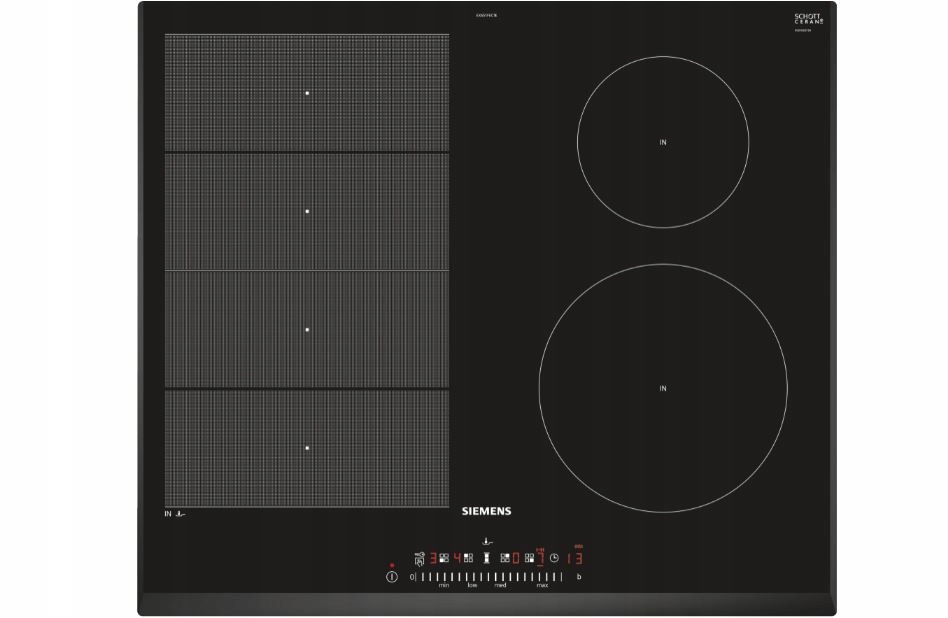Screen dimensions: 948x618
Task: Tap the SIEMENS logo
Action: (487, 511)
